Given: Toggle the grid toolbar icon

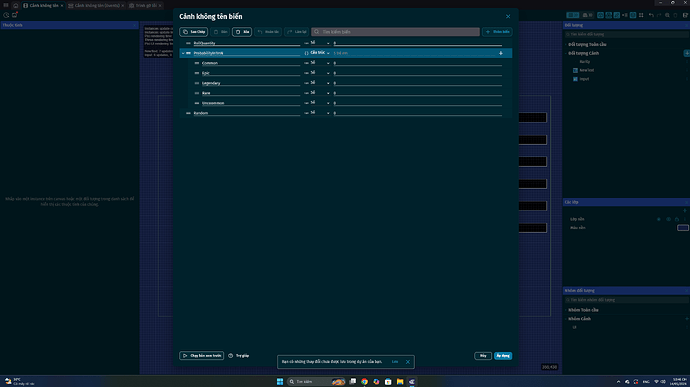Looking at the screenshot, I should click(641, 15).
